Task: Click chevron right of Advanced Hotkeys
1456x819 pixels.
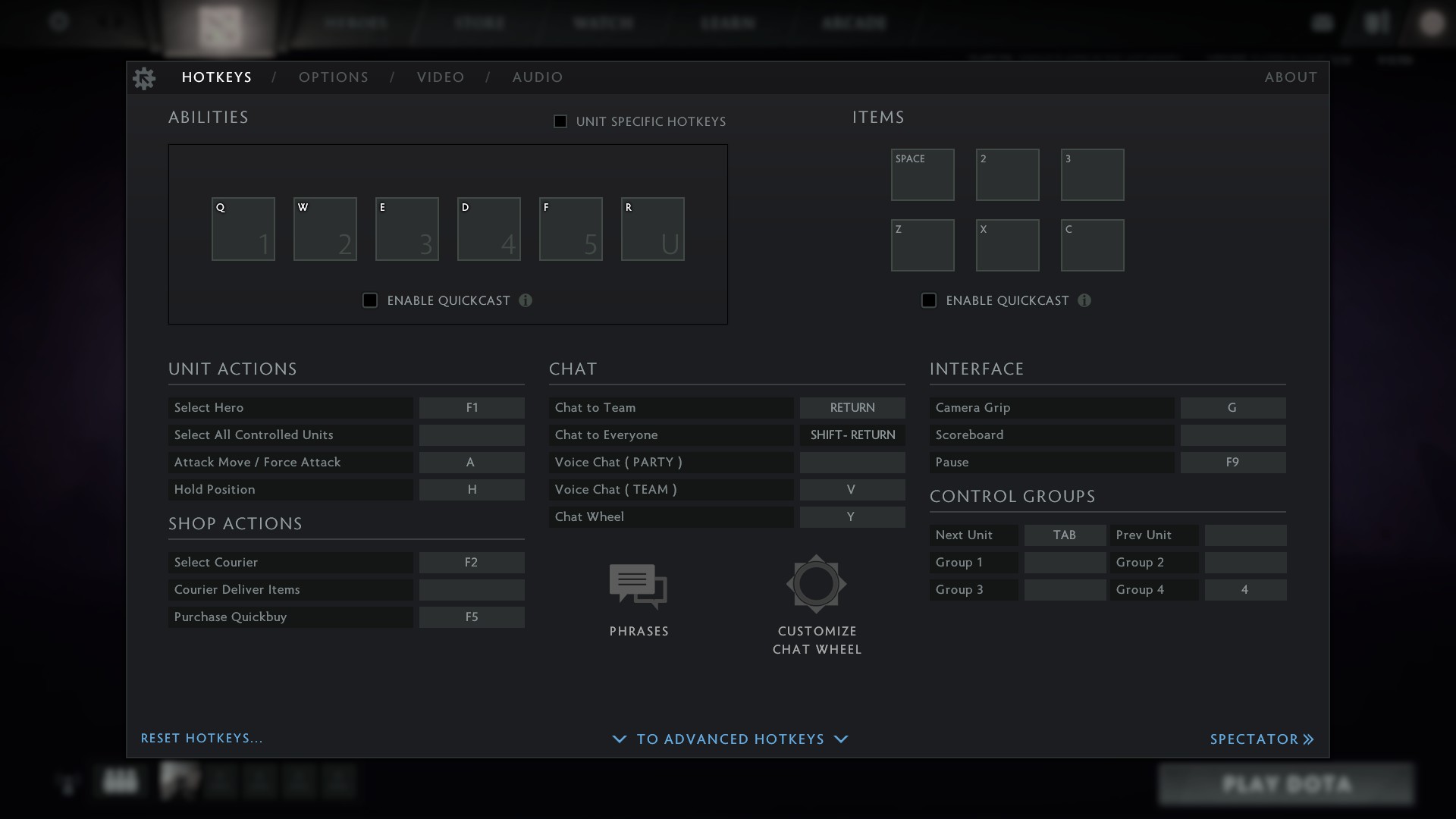Action: click(841, 739)
